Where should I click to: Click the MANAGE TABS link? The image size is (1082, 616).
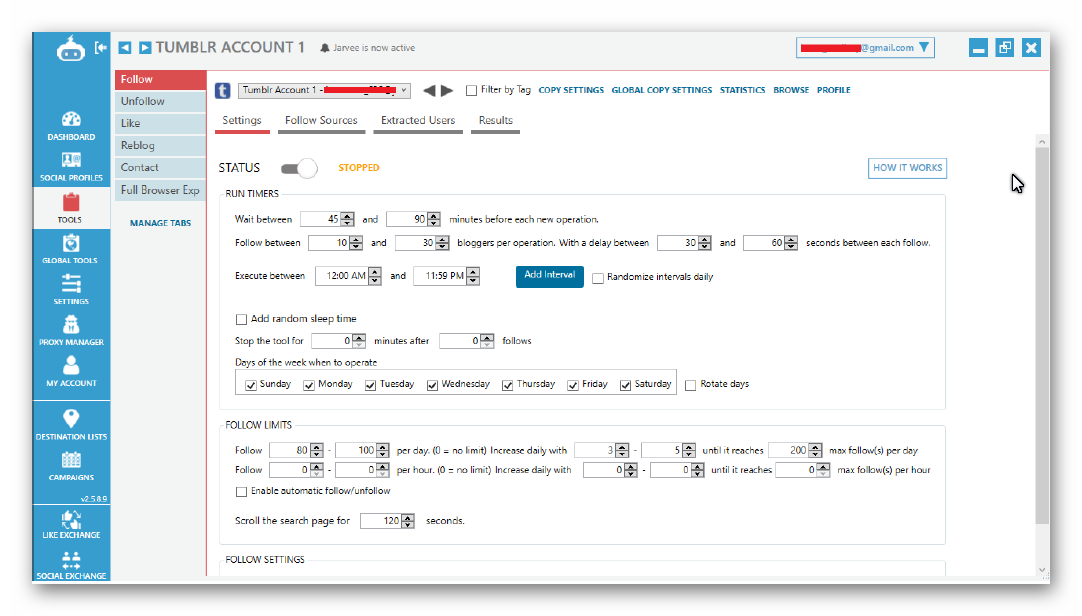[x=160, y=223]
